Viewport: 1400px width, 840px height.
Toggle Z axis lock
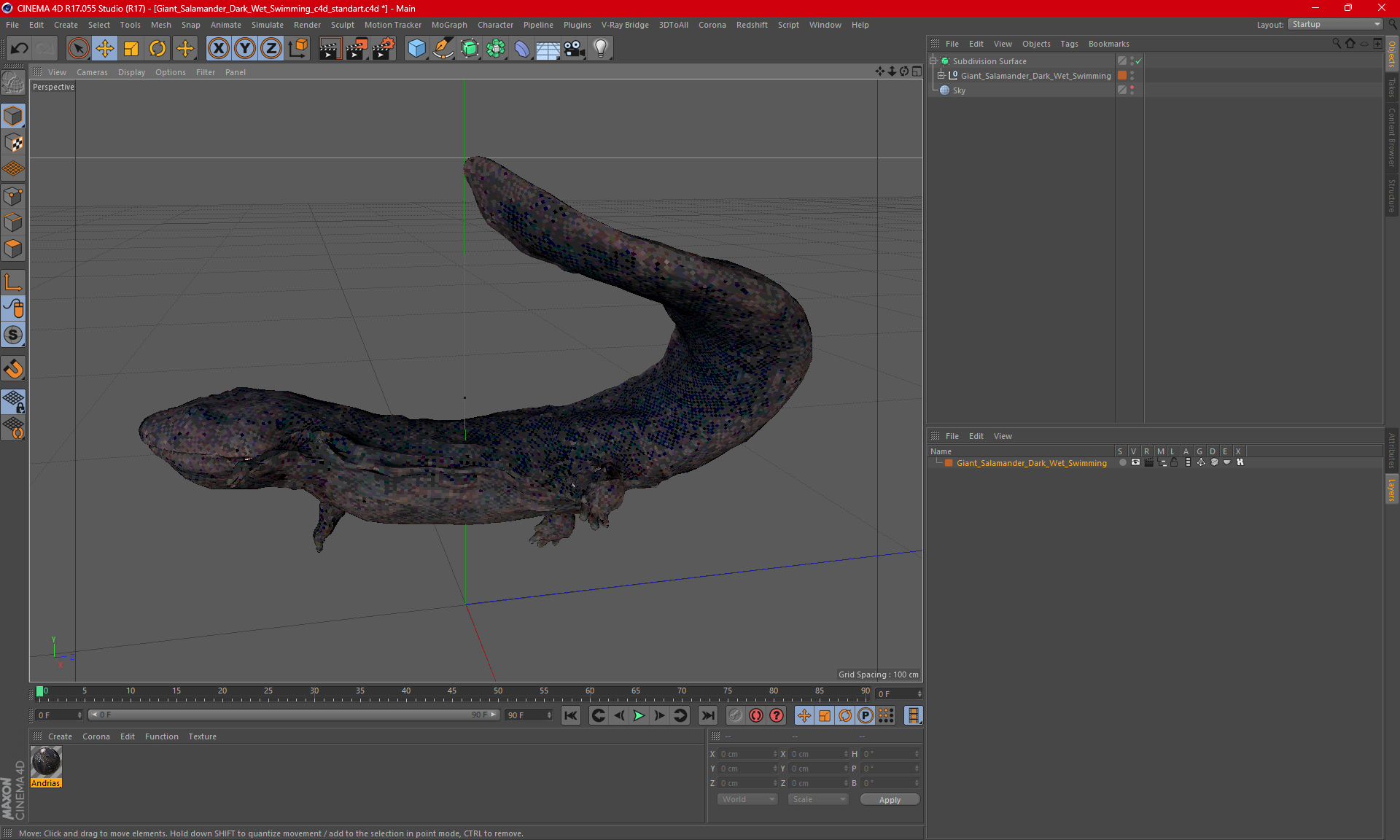pos(271,49)
